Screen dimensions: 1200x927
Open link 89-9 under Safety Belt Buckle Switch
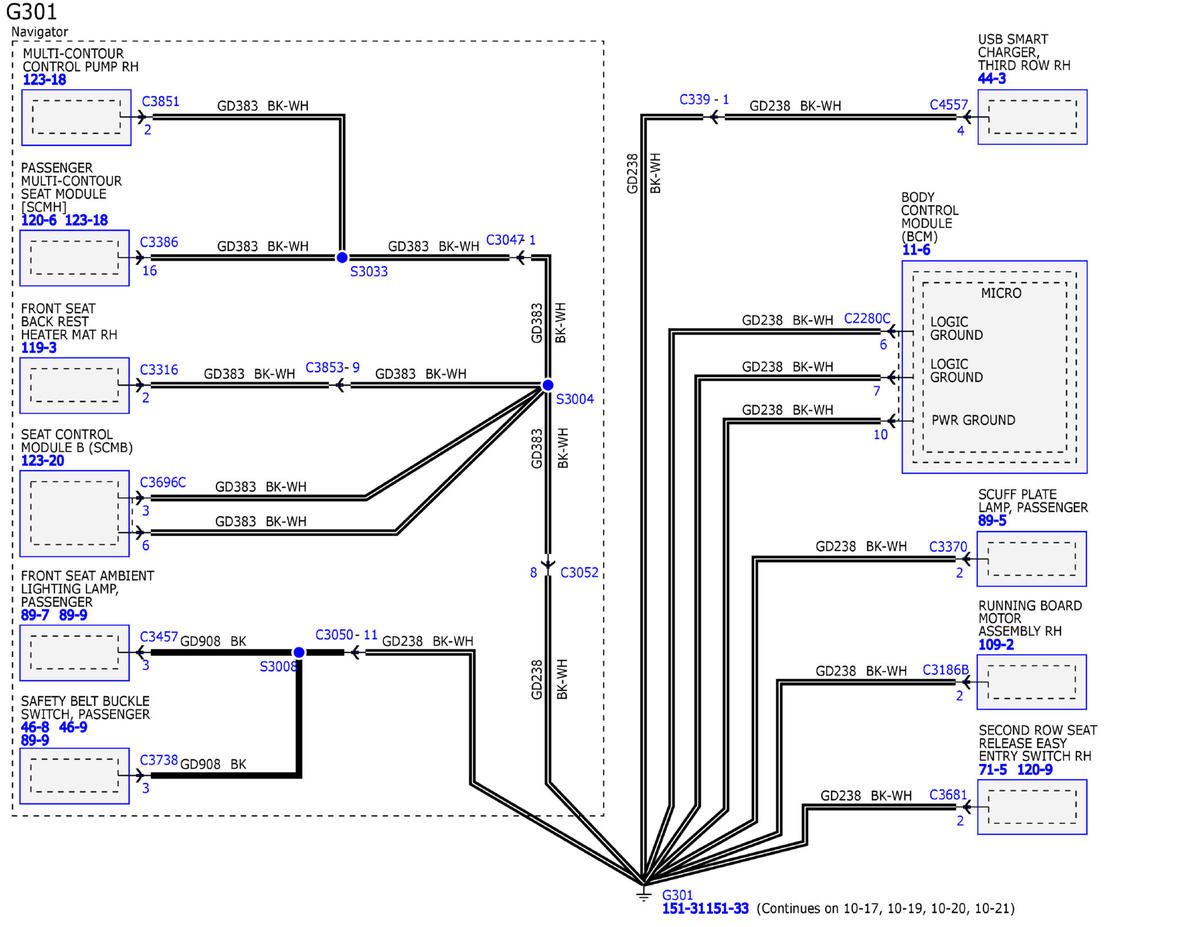pos(36,741)
